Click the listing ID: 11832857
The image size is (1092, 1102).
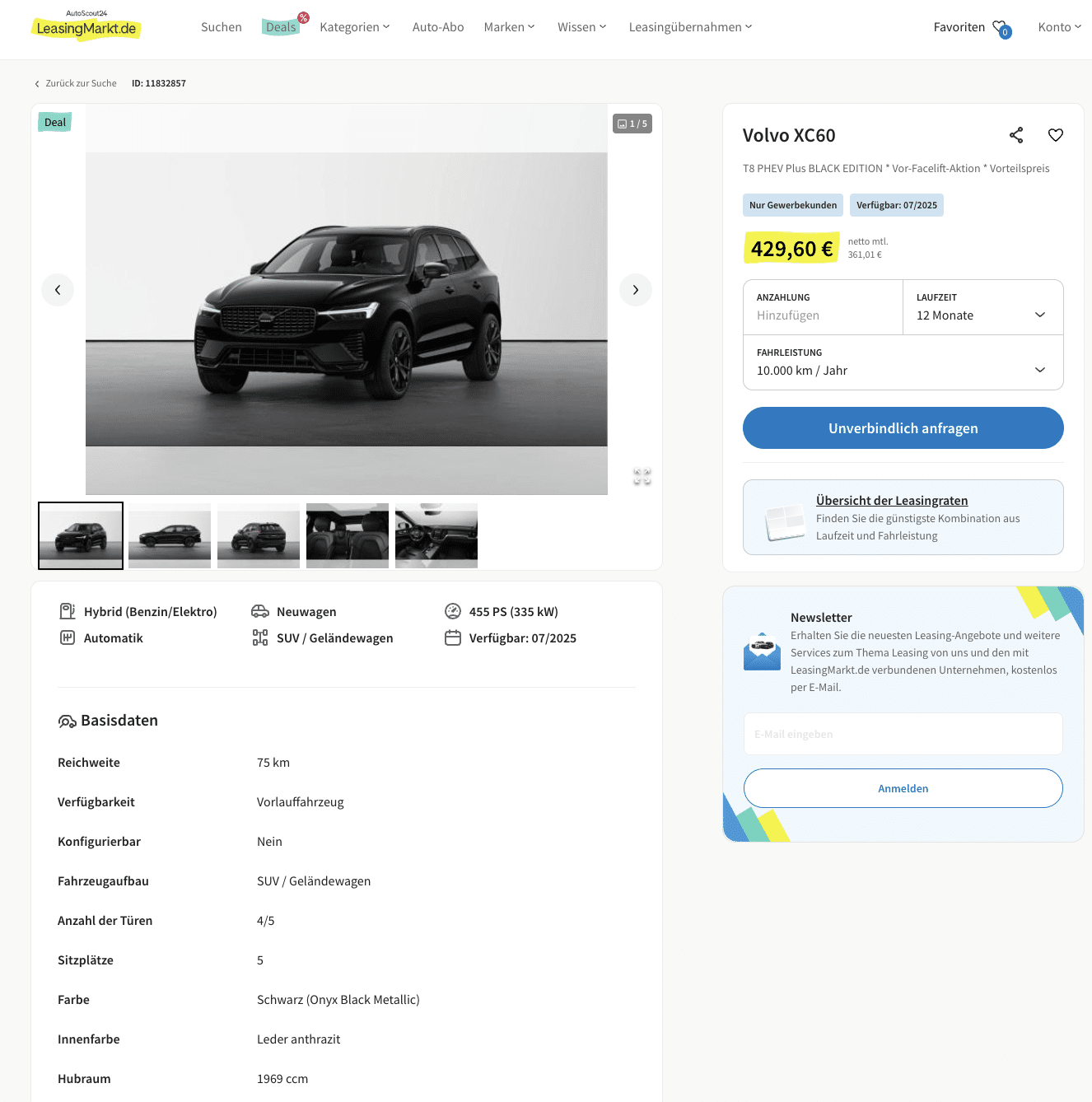coord(159,84)
